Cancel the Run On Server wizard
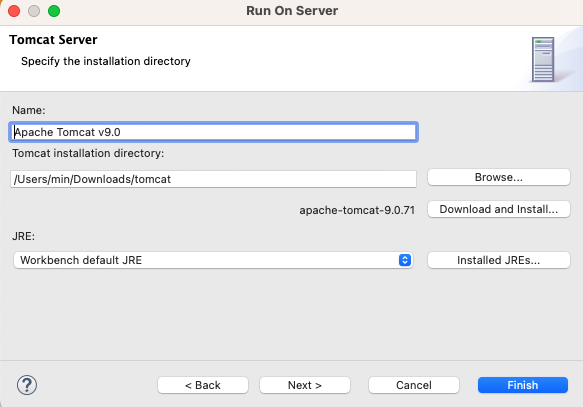The image size is (583, 407). pyautogui.click(x=414, y=385)
